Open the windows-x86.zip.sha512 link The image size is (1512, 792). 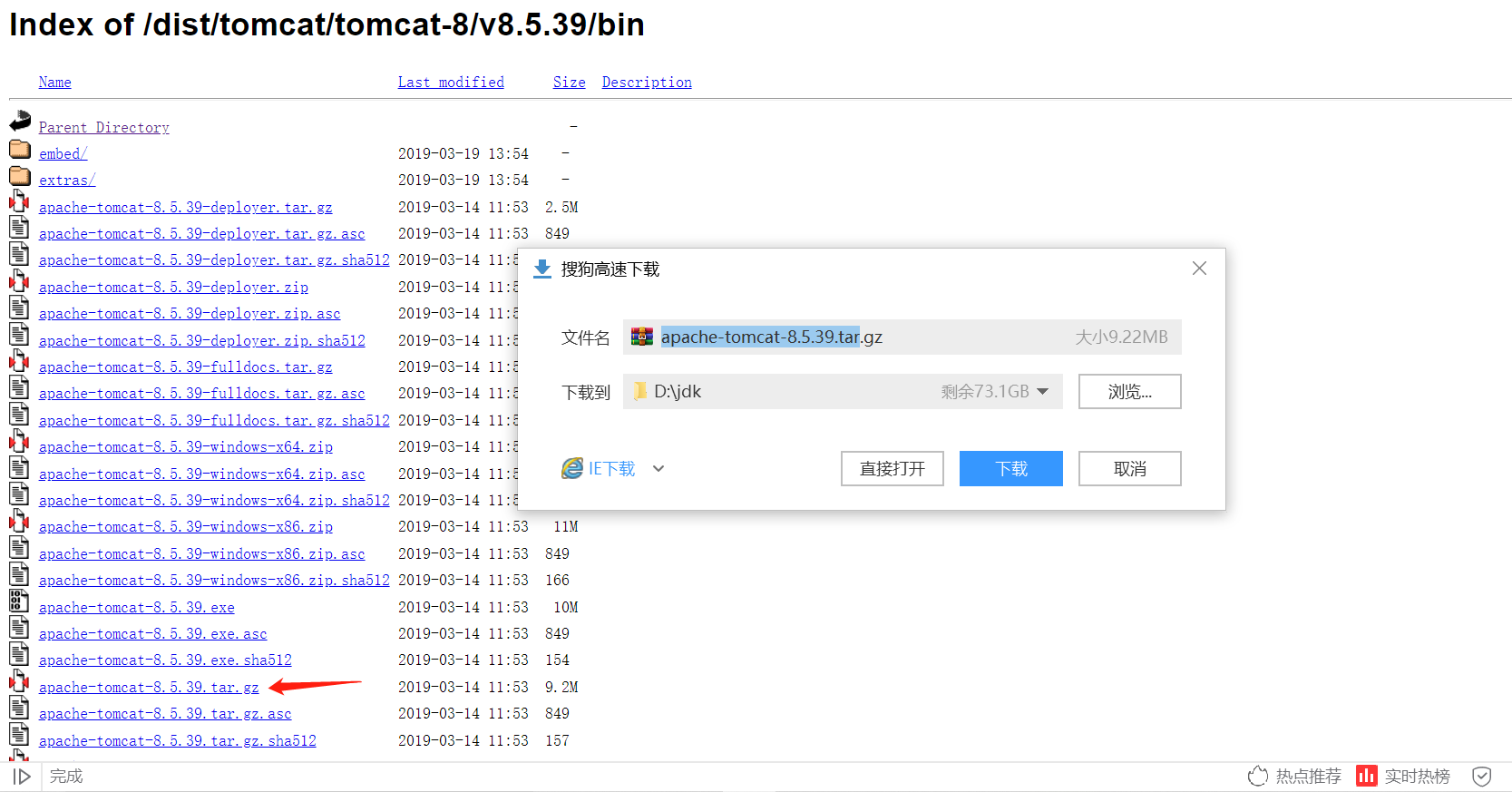(x=214, y=581)
